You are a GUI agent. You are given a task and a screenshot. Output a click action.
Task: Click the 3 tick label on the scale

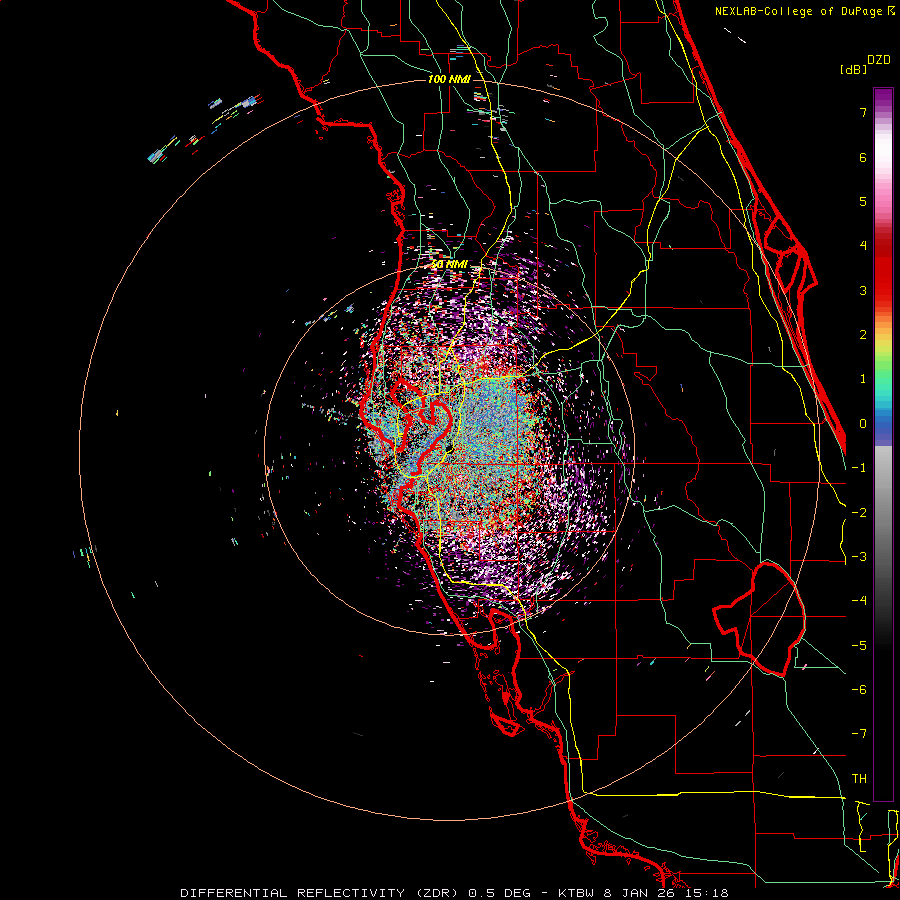pyautogui.click(x=863, y=290)
